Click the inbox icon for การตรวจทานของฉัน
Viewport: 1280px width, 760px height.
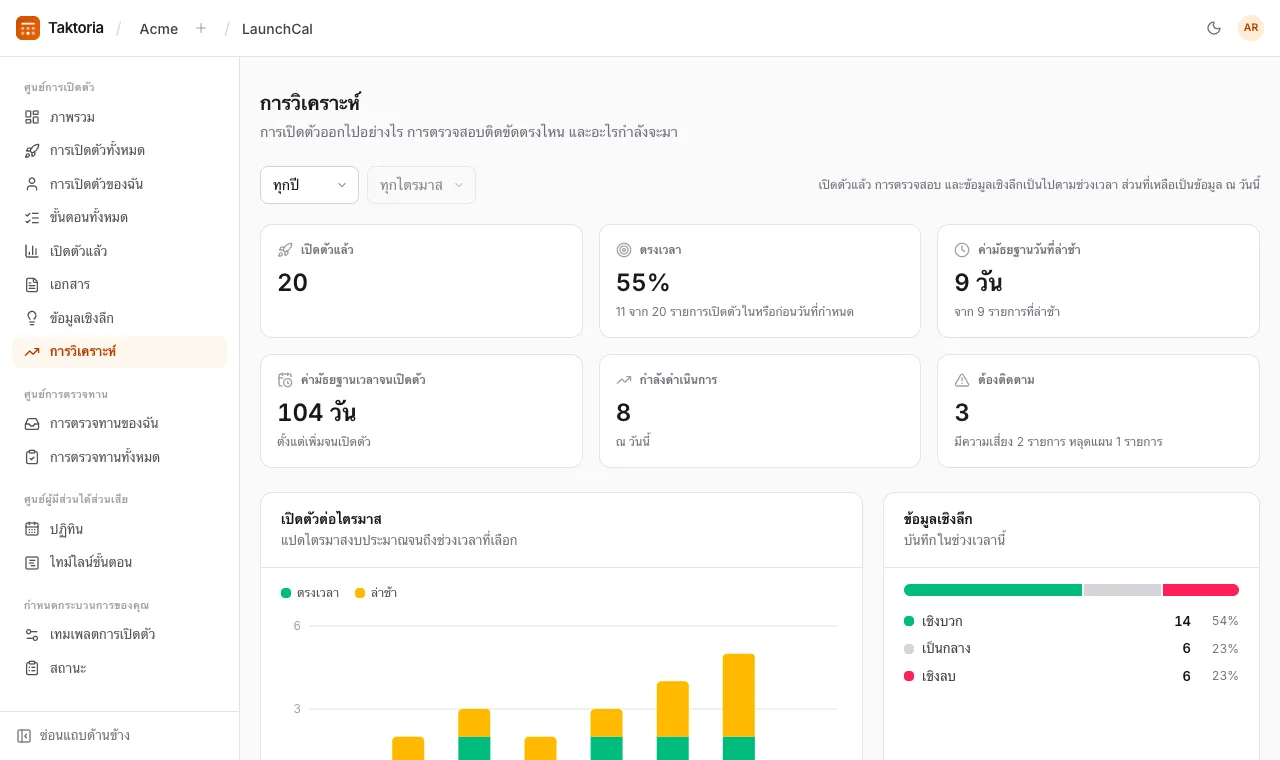tap(32, 424)
